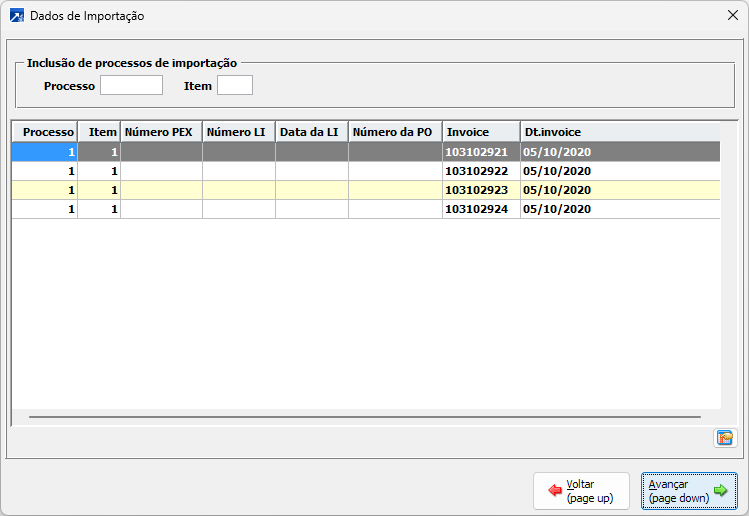This screenshot has height=516, width=749.
Task: Click Data da LI cell of row 103102924
Action: pyautogui.click(x=312, y=209)
